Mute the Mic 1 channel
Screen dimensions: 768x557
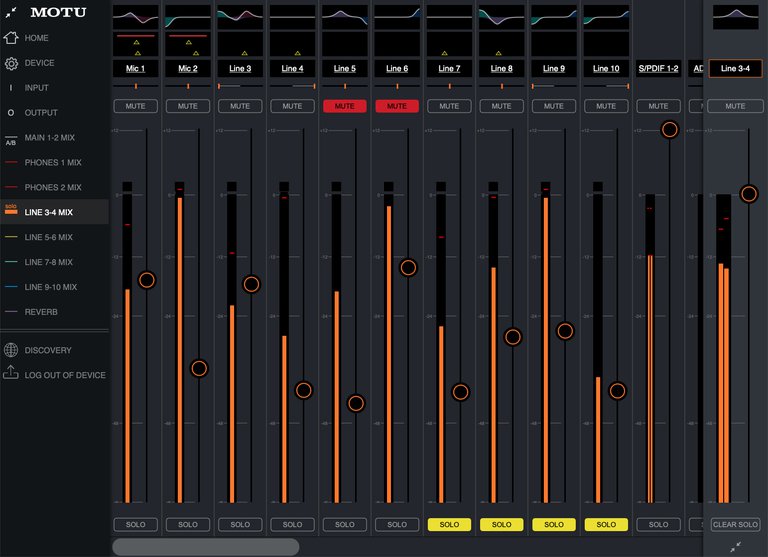pyautogui.click(x=136, y=106)
